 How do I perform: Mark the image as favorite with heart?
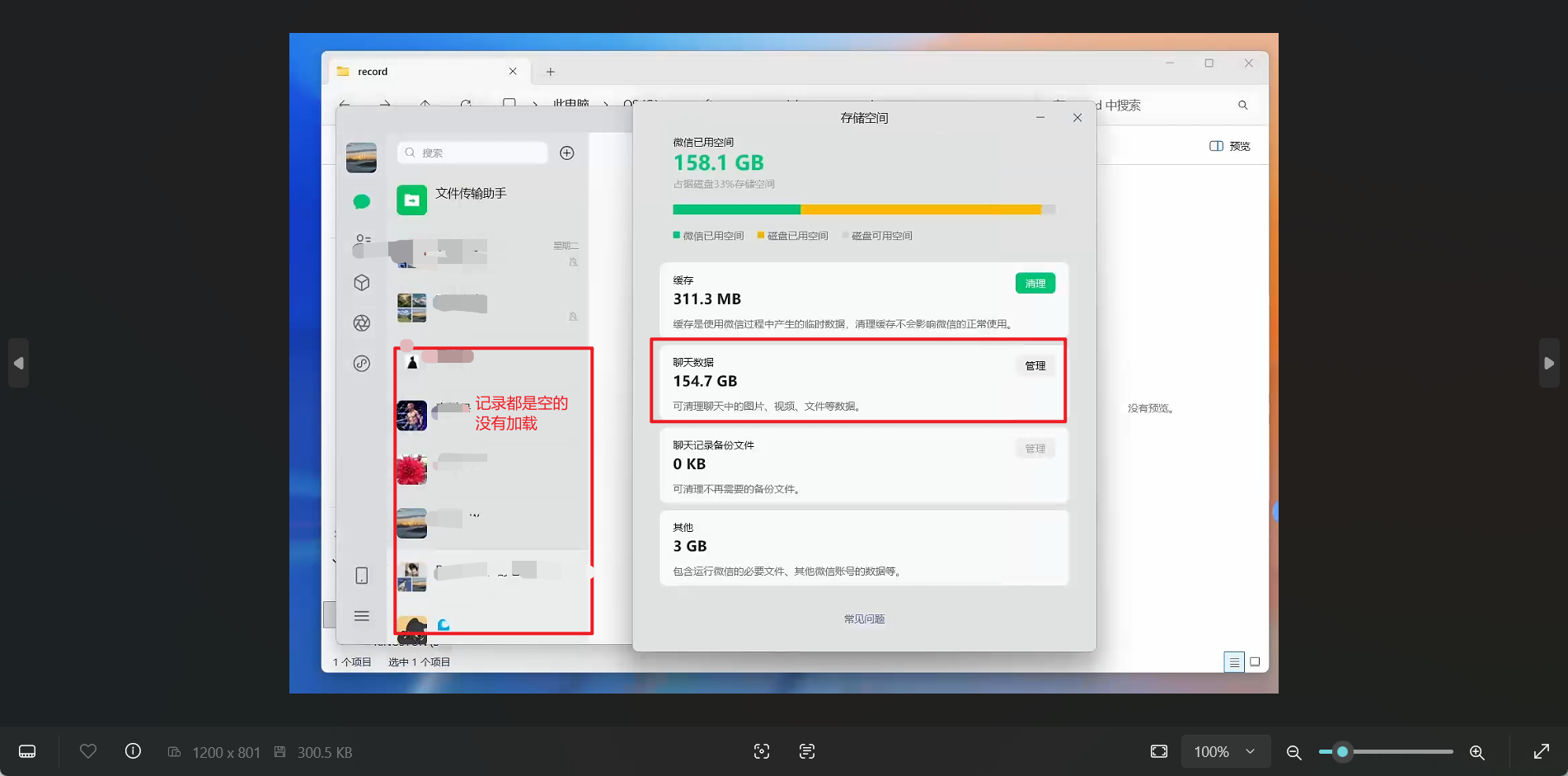tap(88, 751)
